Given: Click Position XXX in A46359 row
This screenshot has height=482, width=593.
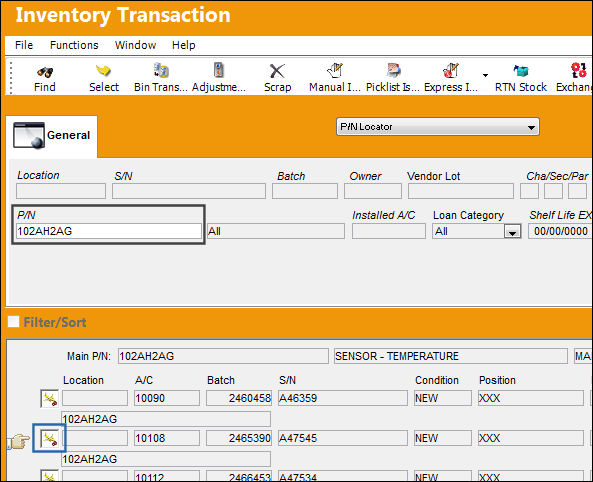Looking at the screenshot, I should click(531, 398).
